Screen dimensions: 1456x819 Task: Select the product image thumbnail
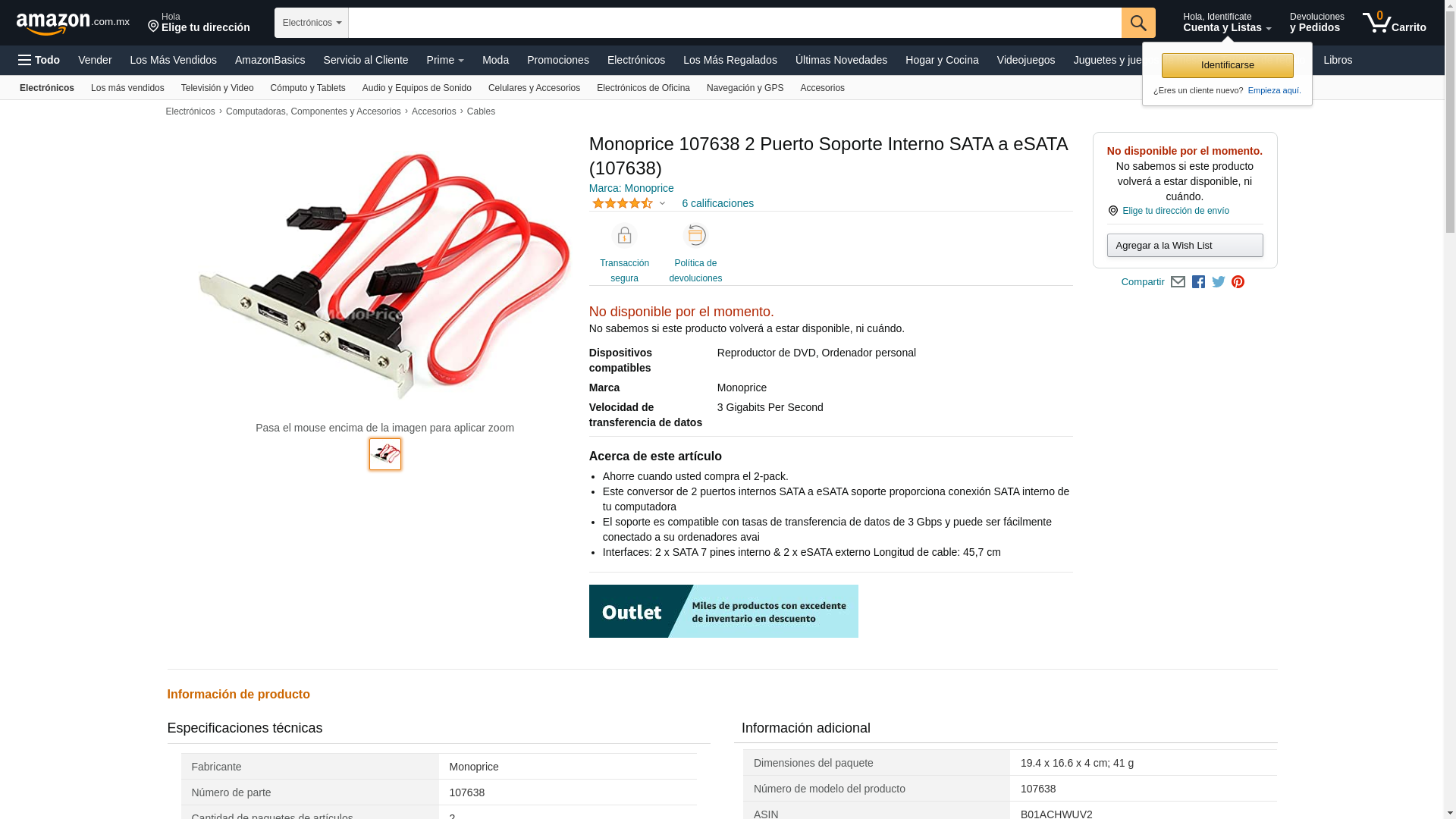(385, 454)
